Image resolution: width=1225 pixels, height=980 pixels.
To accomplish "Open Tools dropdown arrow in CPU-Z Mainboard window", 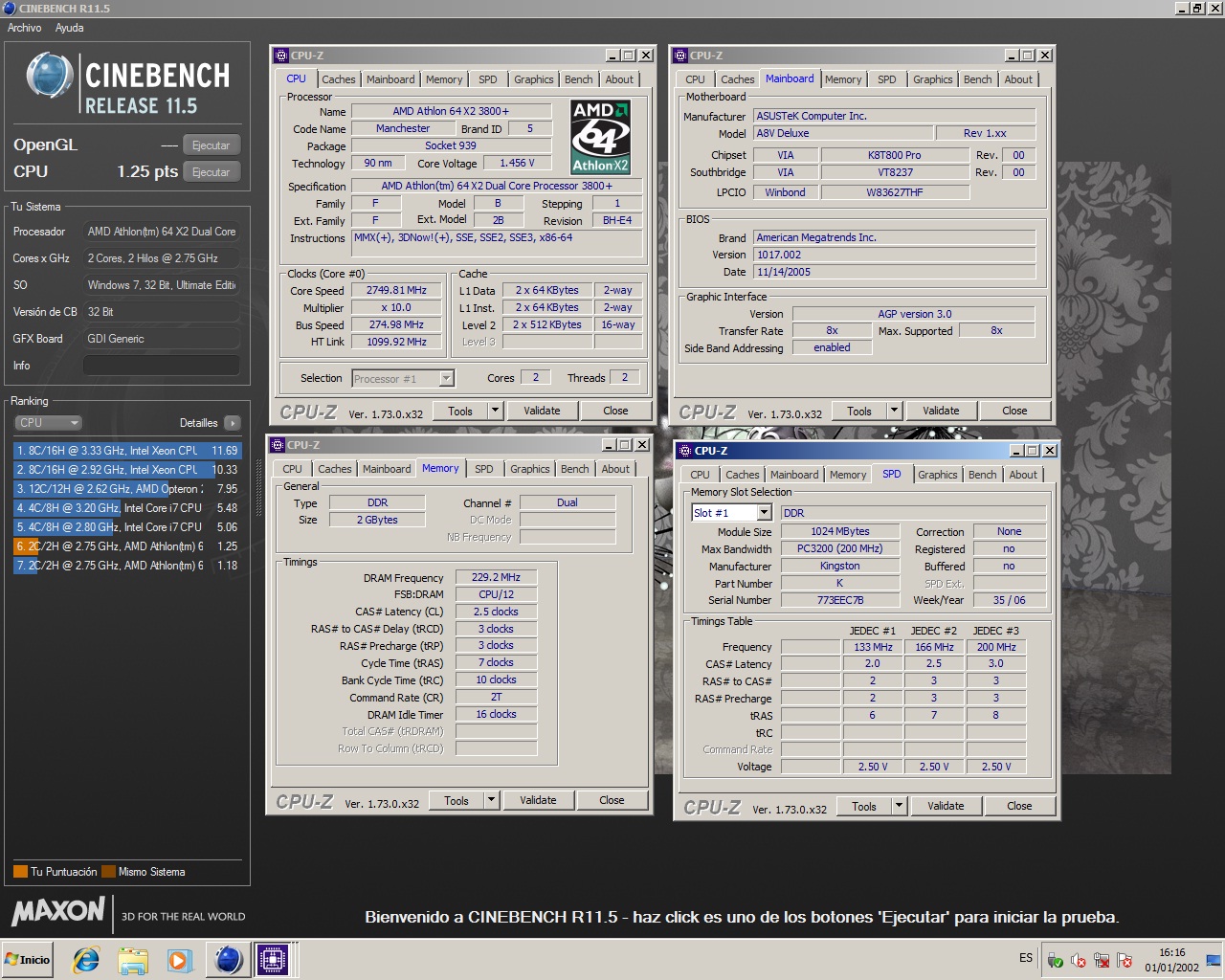I will (894, 411).
